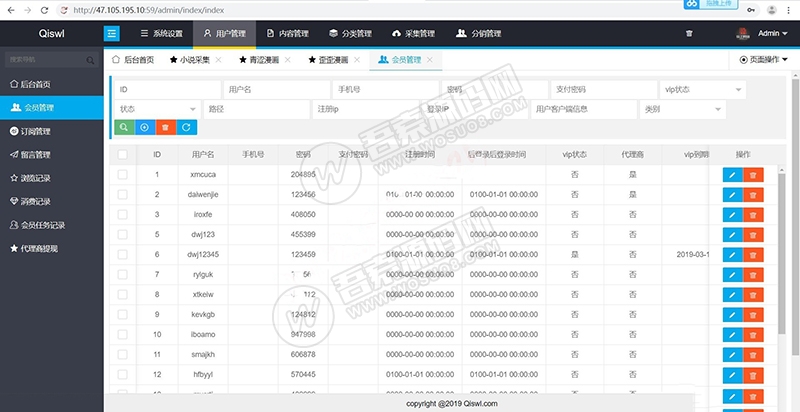Viewport: 800px width, 412px height.
Task: Tick the select-all checkbox in table header
Action: click(x=122, y=155)
